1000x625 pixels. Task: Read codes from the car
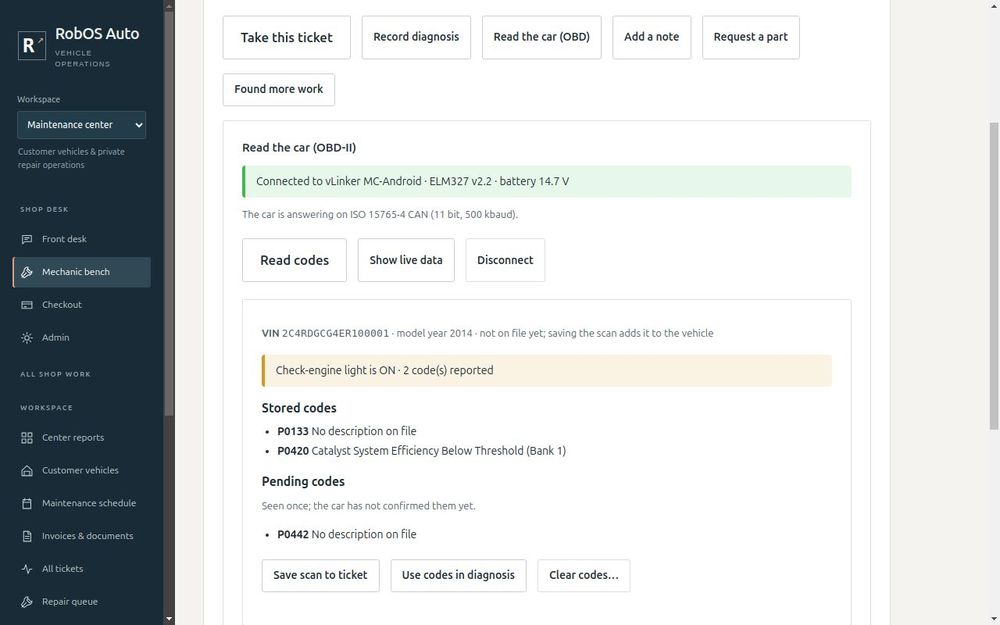[x=295, y=260]
